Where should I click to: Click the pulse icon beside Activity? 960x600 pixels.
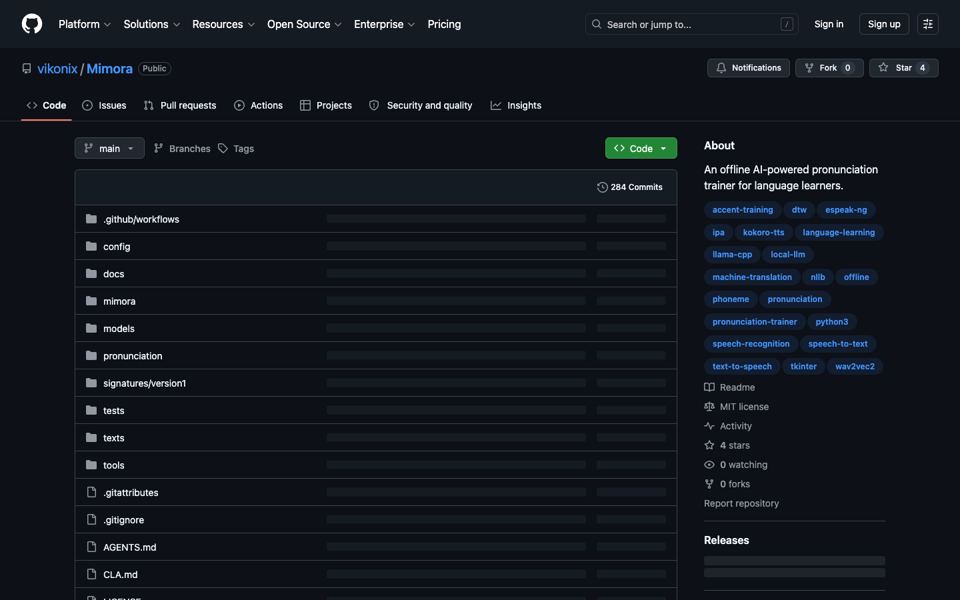(709, 426)
